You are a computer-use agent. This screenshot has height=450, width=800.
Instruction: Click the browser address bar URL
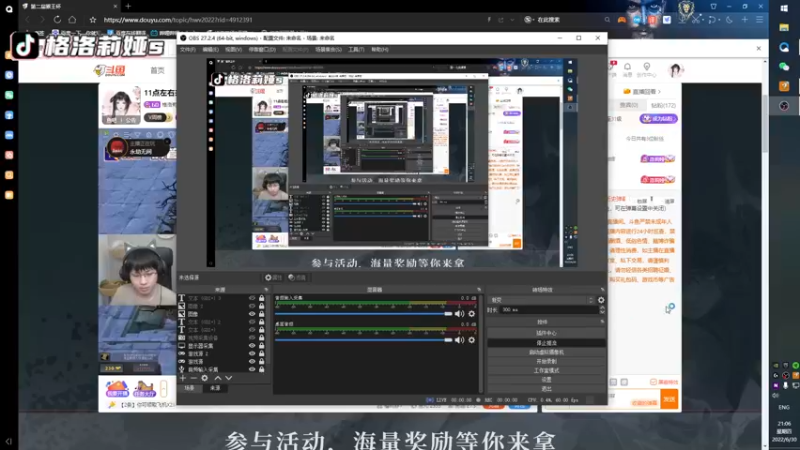pyautogui.click(x=178, y=20)
